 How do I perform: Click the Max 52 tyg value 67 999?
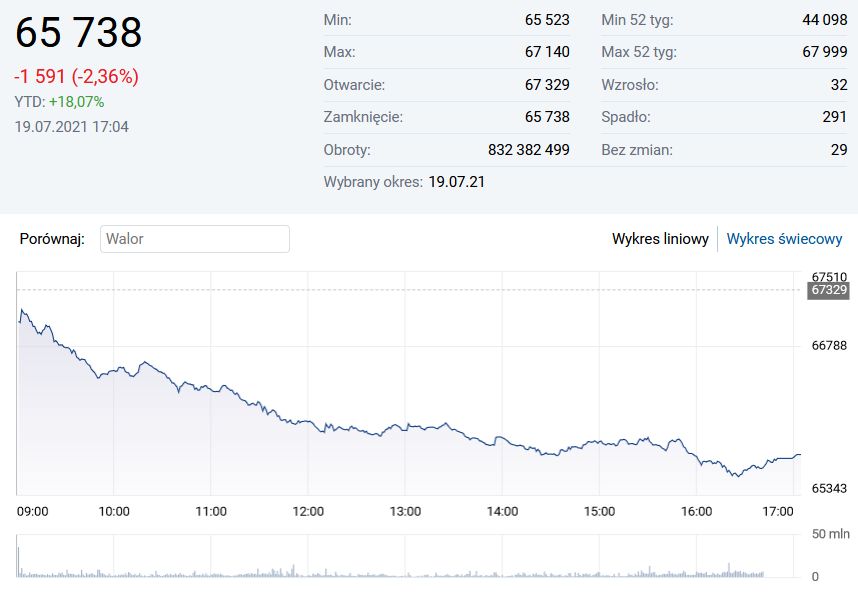[825, 52]
